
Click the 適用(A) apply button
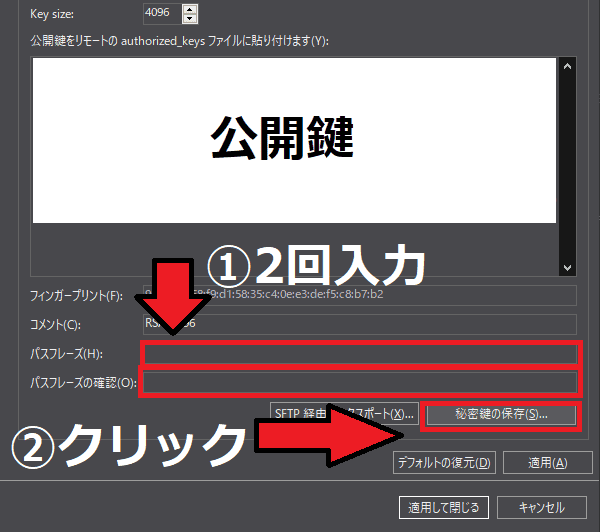[540, 463]
